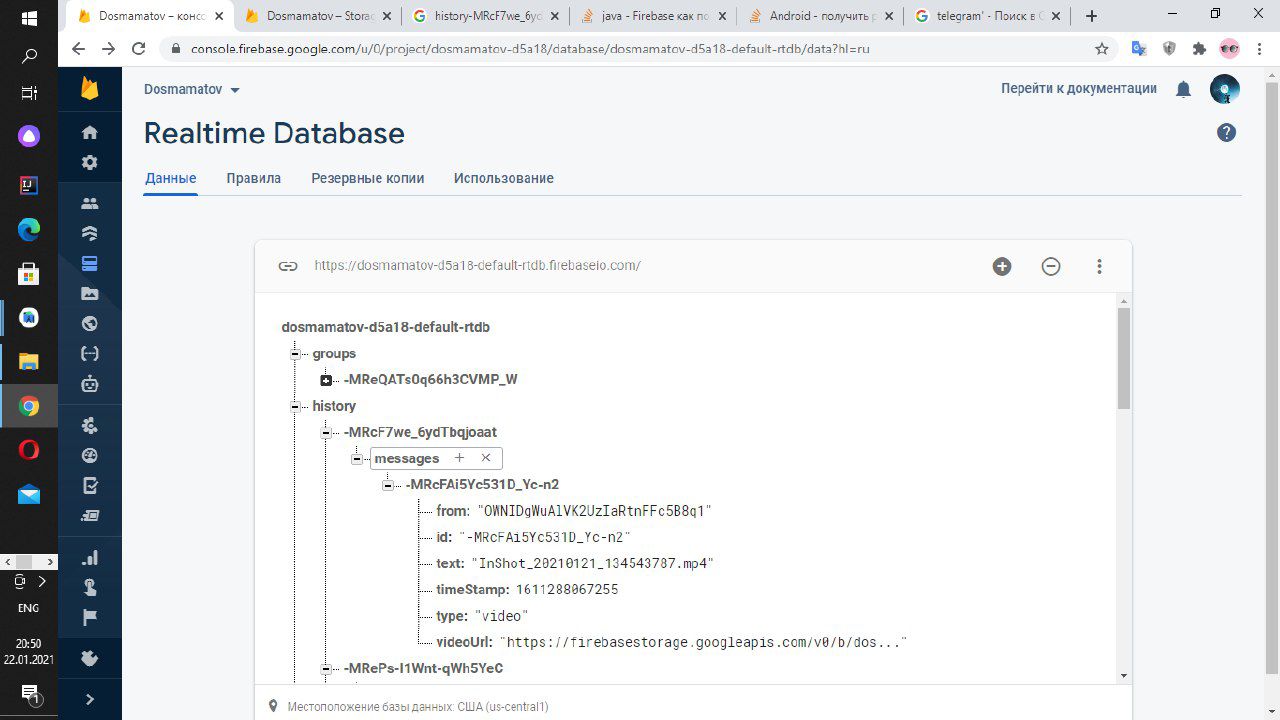Click the database panel vertical scrollbar
The width and height of the screenshot is (1280, 720).
1124,358
